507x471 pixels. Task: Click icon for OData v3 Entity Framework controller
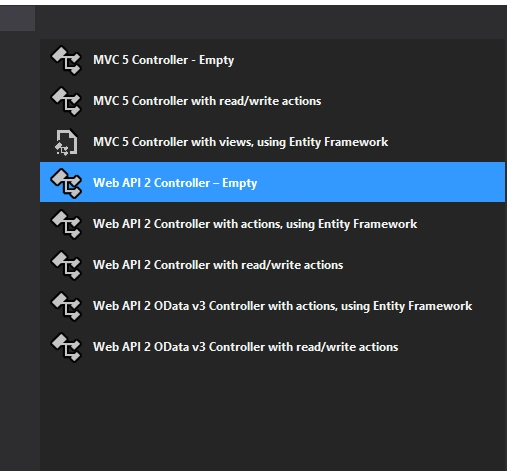click(x=66, y=306)
